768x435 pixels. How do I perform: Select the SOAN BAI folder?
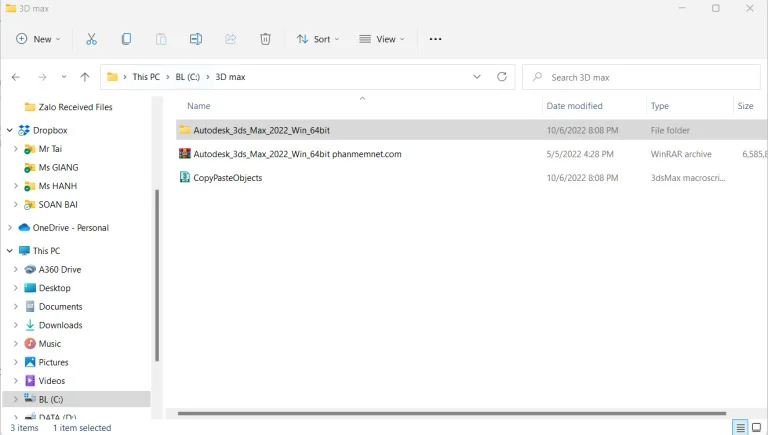pos(58,204)
